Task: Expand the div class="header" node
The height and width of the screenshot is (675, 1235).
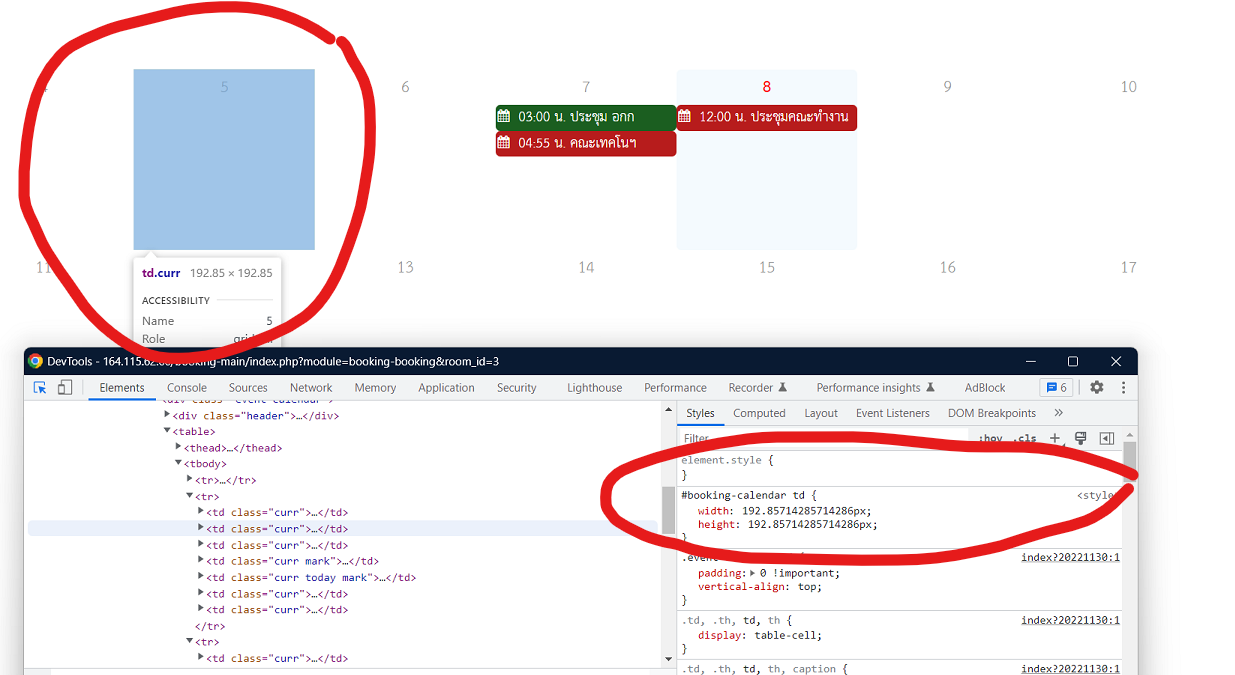Action: pyautogui.click(x=167, y=415)
